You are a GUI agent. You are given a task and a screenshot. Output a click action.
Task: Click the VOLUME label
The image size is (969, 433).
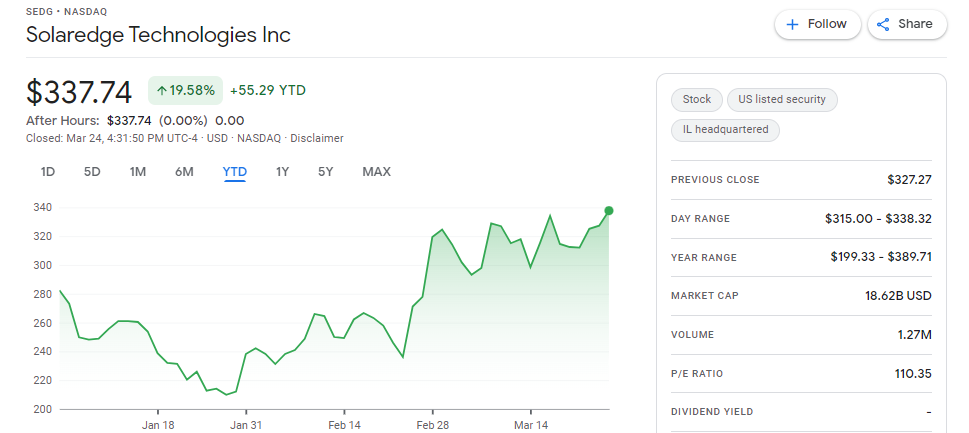click(692, 335)
